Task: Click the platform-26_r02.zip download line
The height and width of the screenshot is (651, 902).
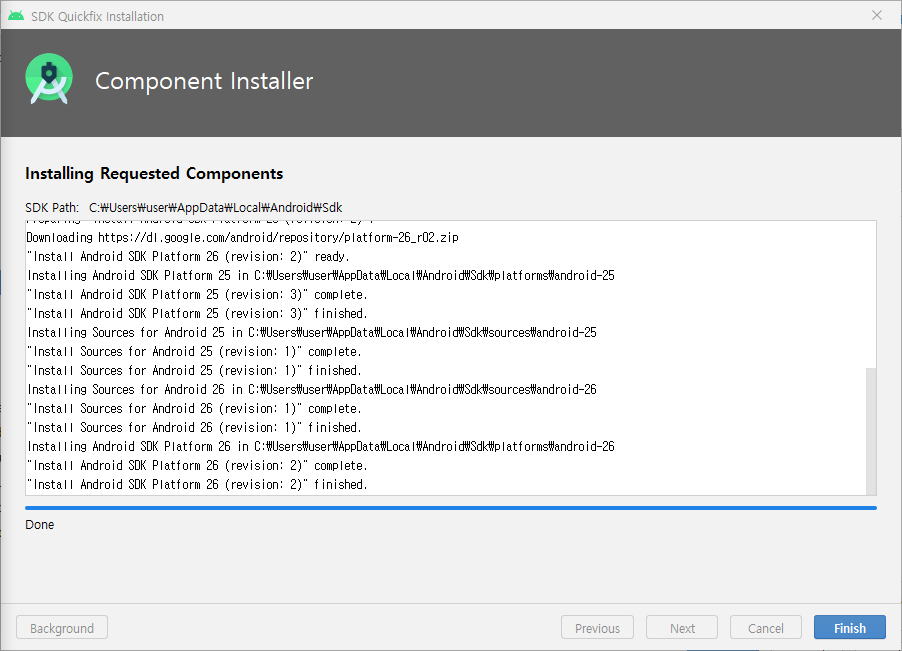Action: (x=242, y=238)
